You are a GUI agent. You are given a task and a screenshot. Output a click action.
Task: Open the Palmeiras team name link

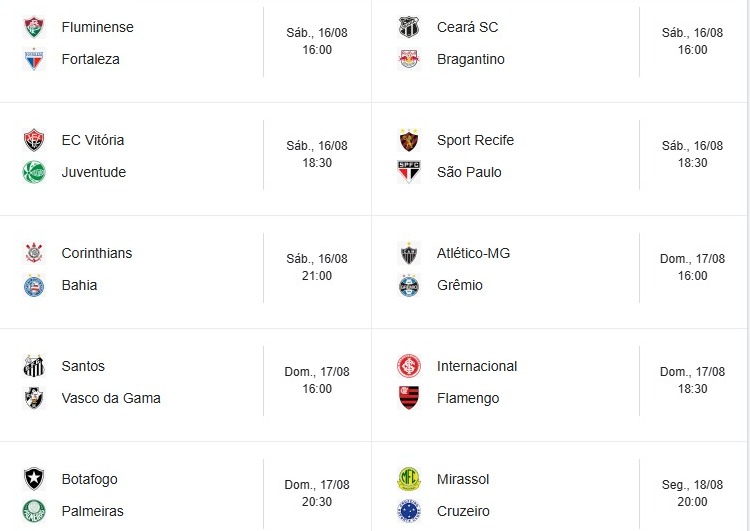[x=92, y=511]
